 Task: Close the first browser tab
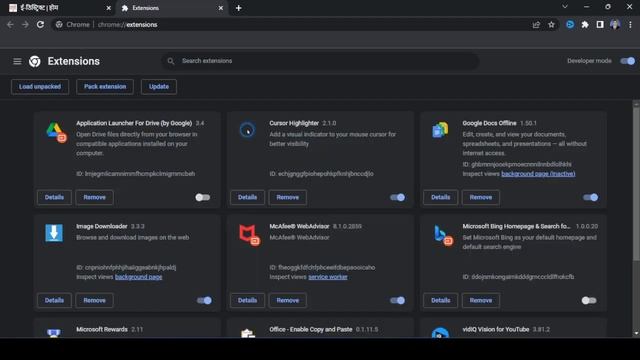click(x=109, y=8)
